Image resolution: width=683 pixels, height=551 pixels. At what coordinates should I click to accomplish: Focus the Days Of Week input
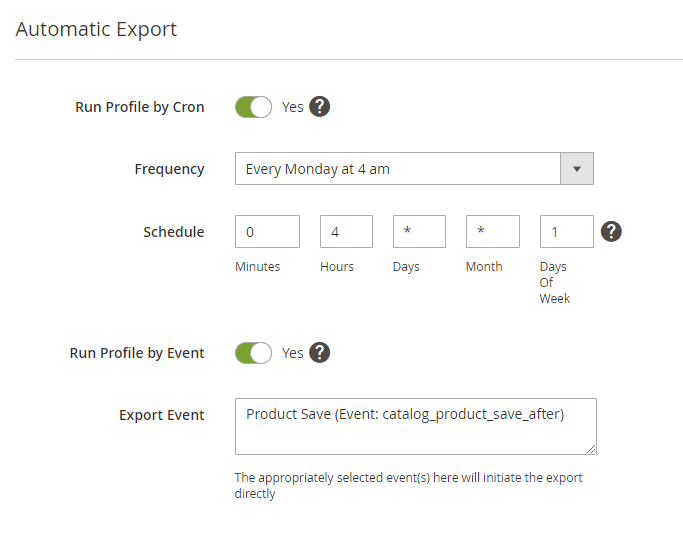[x=566, y=232]
